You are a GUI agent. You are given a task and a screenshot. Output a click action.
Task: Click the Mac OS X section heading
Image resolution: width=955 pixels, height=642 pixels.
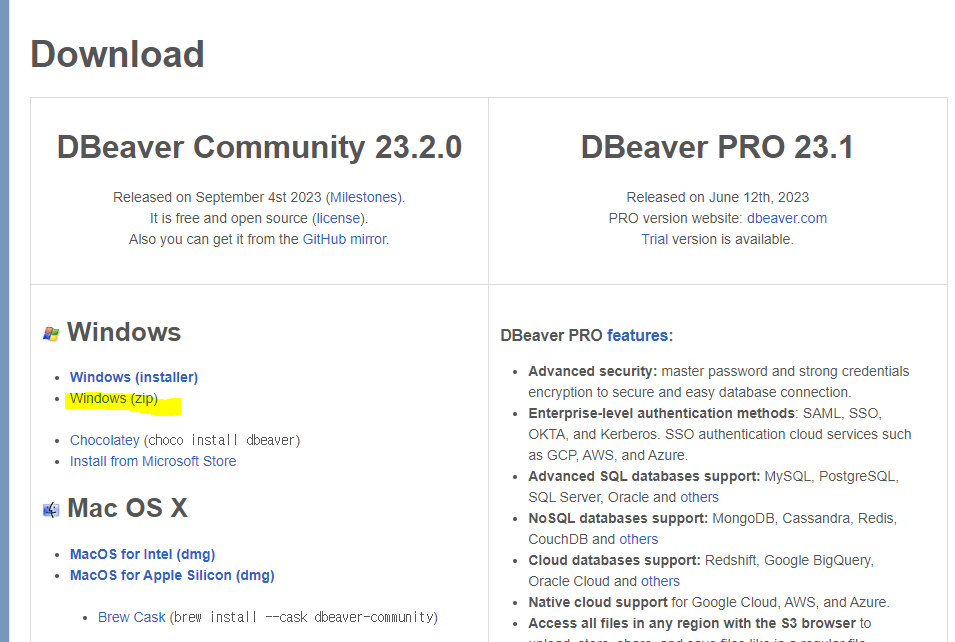pyautogui.click(x=127, y=508)
